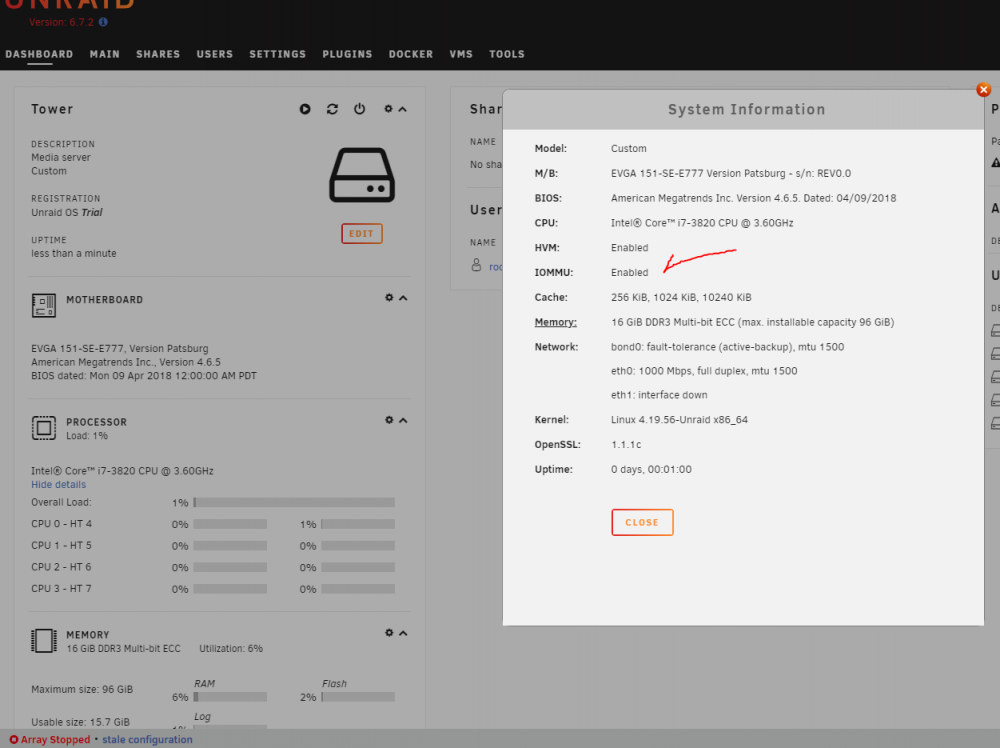Screen dimensions: 1000x748
Task: Click the Kernel Linux 4.19.56-Unraid value
Action: pyautogui.click(x=679, y=420)
